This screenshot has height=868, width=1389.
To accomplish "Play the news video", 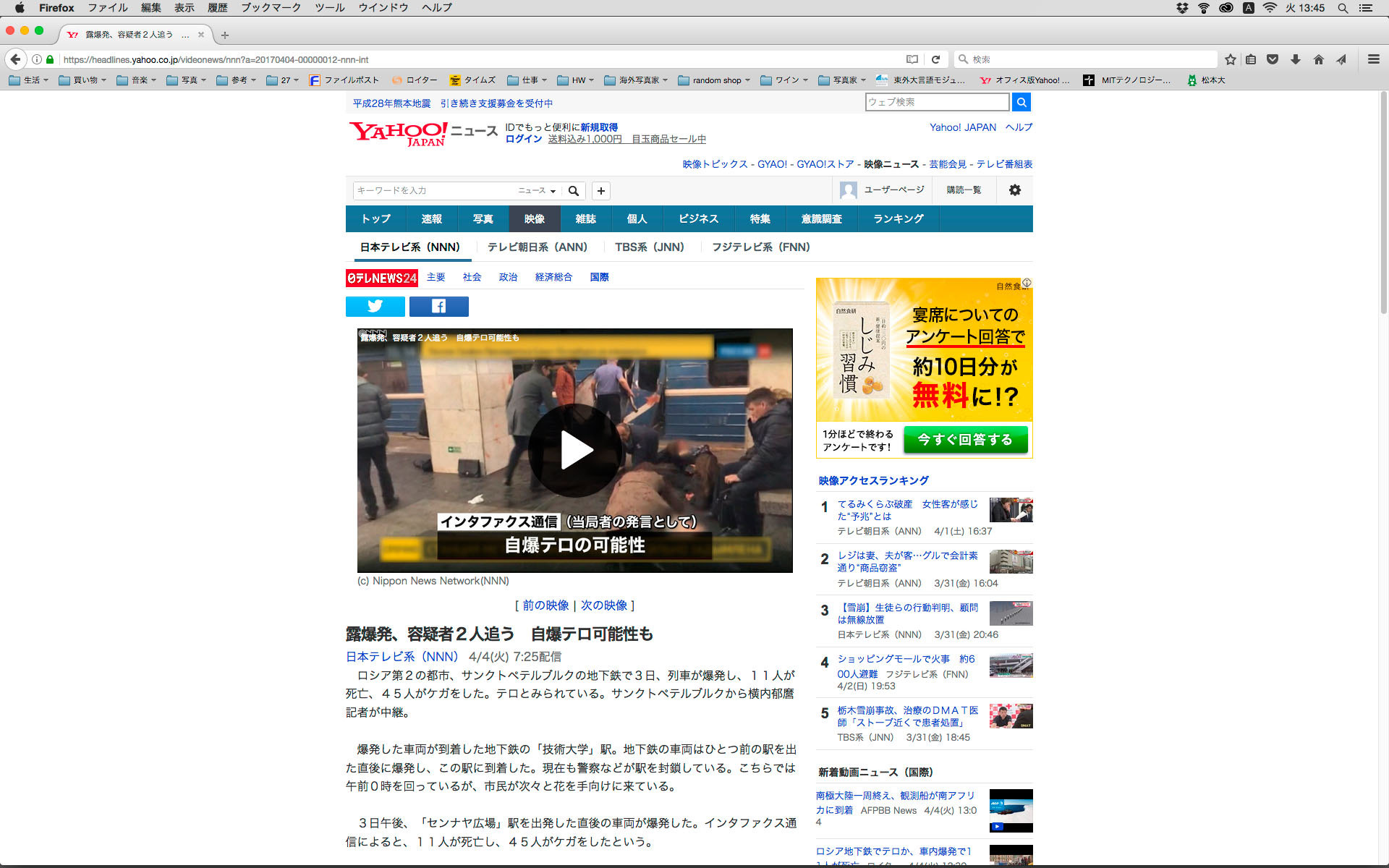I will 575,450.
